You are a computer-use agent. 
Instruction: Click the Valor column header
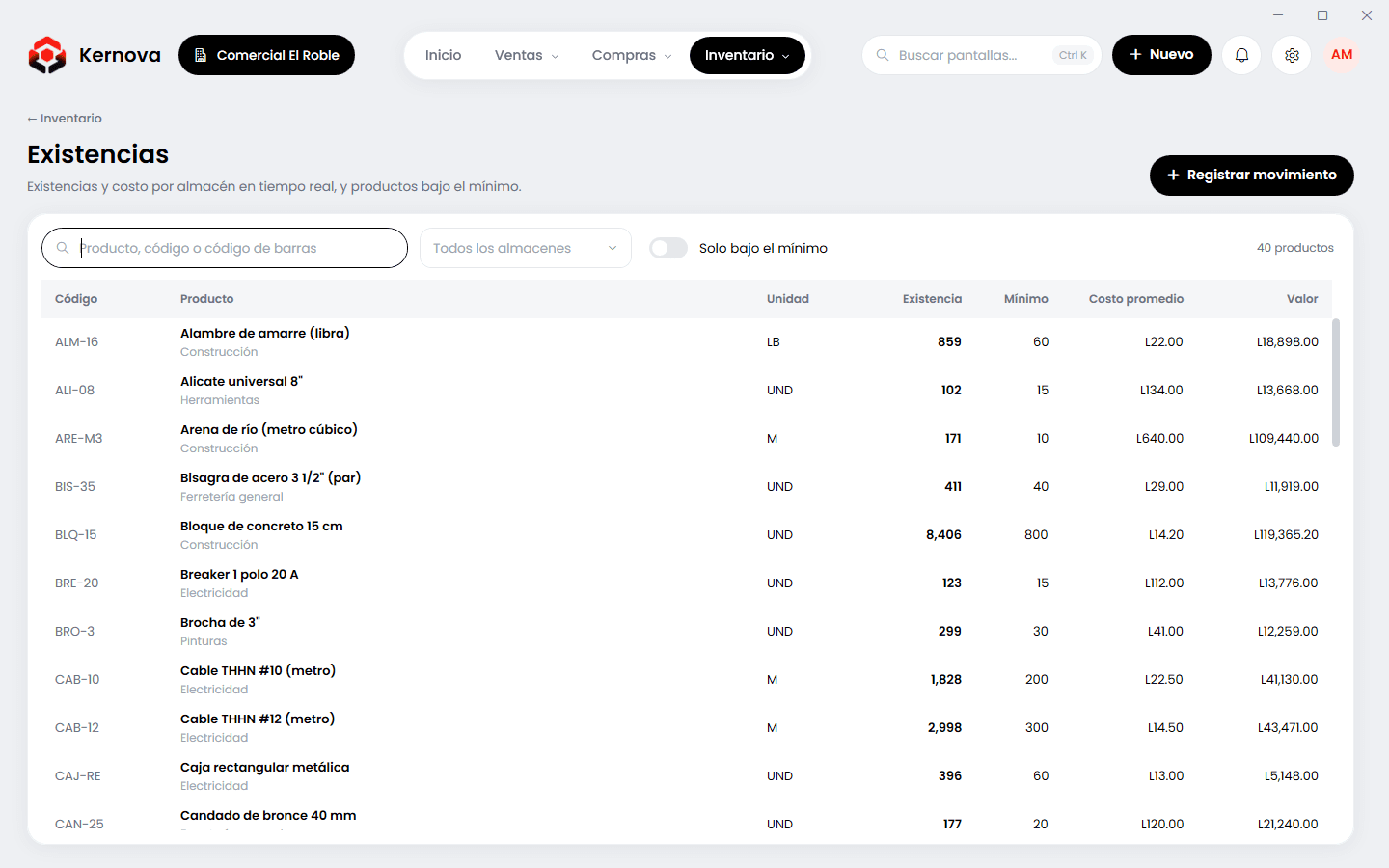(x=1302, y=299)
